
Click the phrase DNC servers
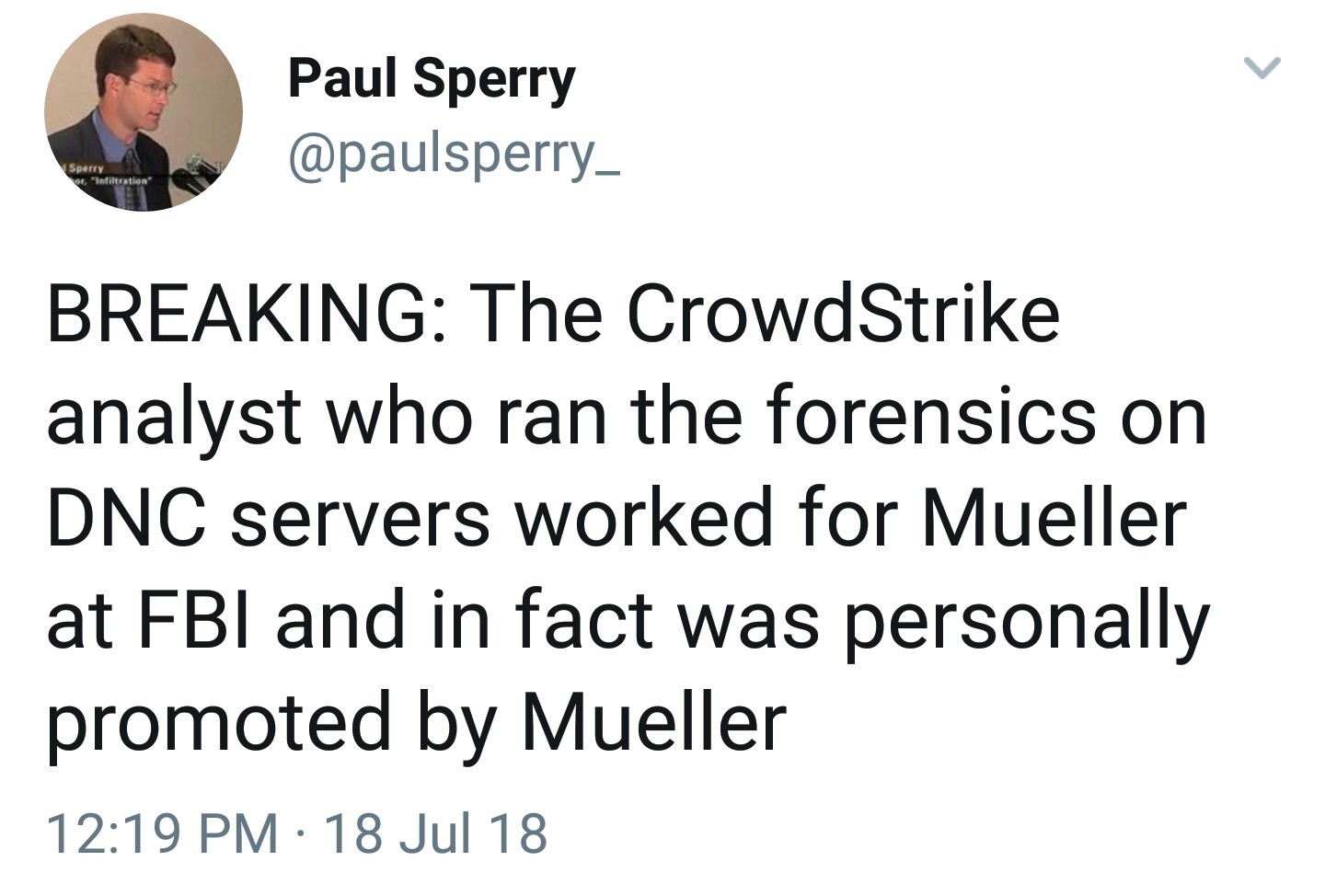tap(269, 518)
